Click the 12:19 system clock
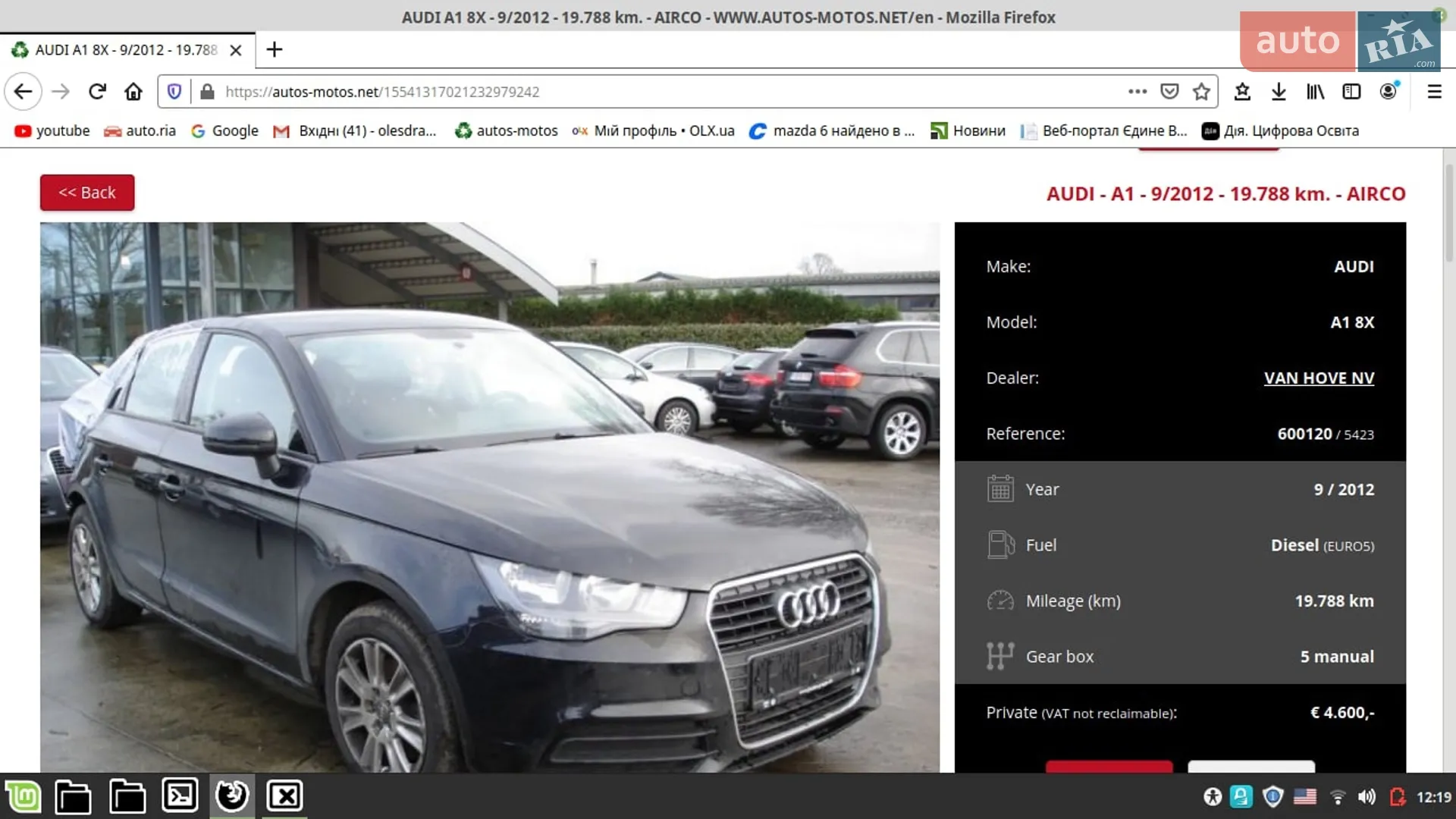1456x819 pixels. [x=1434, y=797]
